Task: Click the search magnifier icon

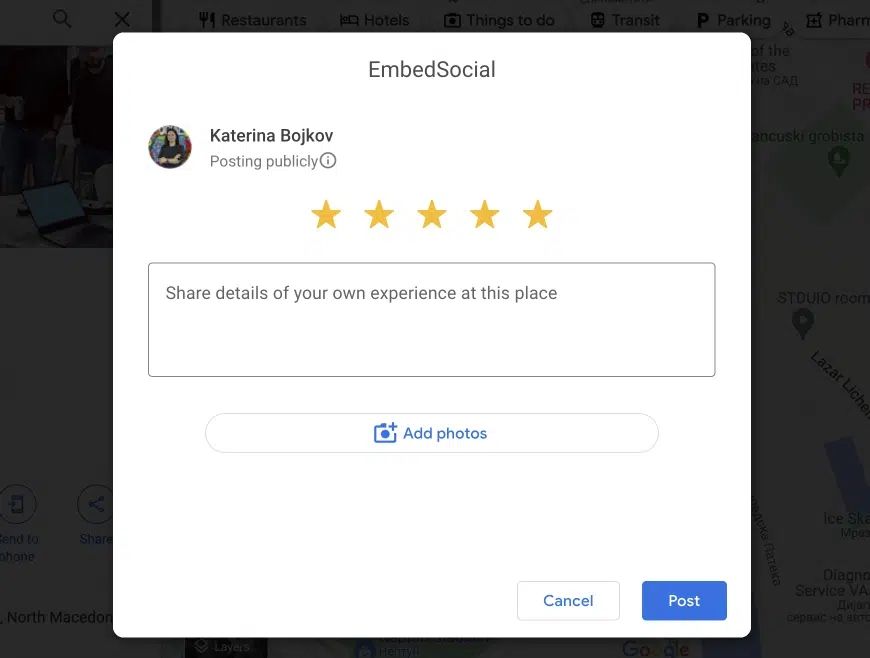Action: (x=62, y=19)
